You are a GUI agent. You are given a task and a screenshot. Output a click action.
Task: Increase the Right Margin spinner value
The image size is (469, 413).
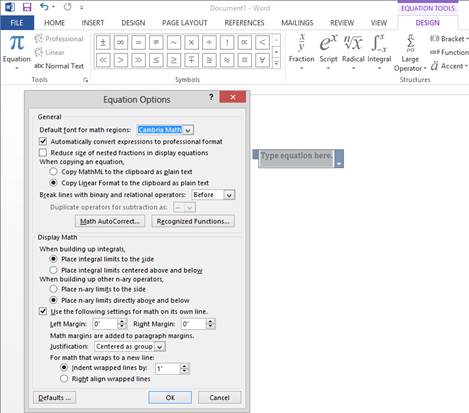[211, 321]
